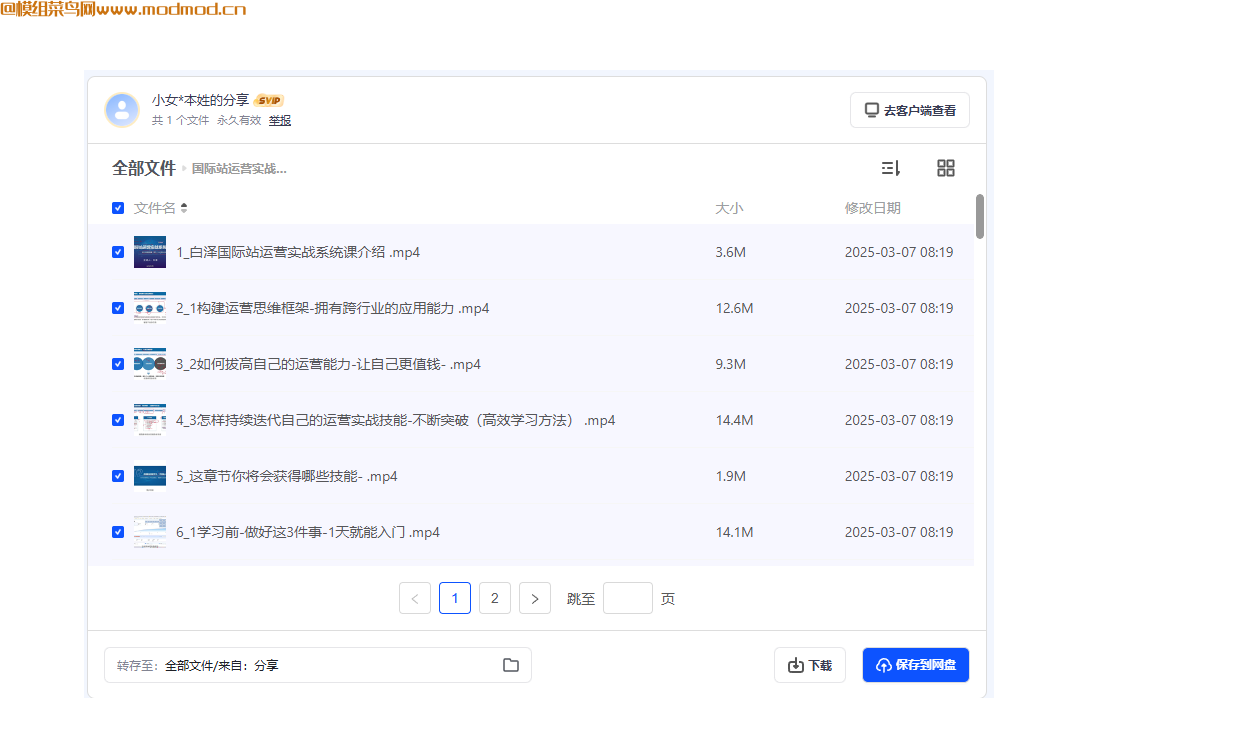1246x749 pixels.
Task: Click the 3.6M size value
Action: [731, 252]
